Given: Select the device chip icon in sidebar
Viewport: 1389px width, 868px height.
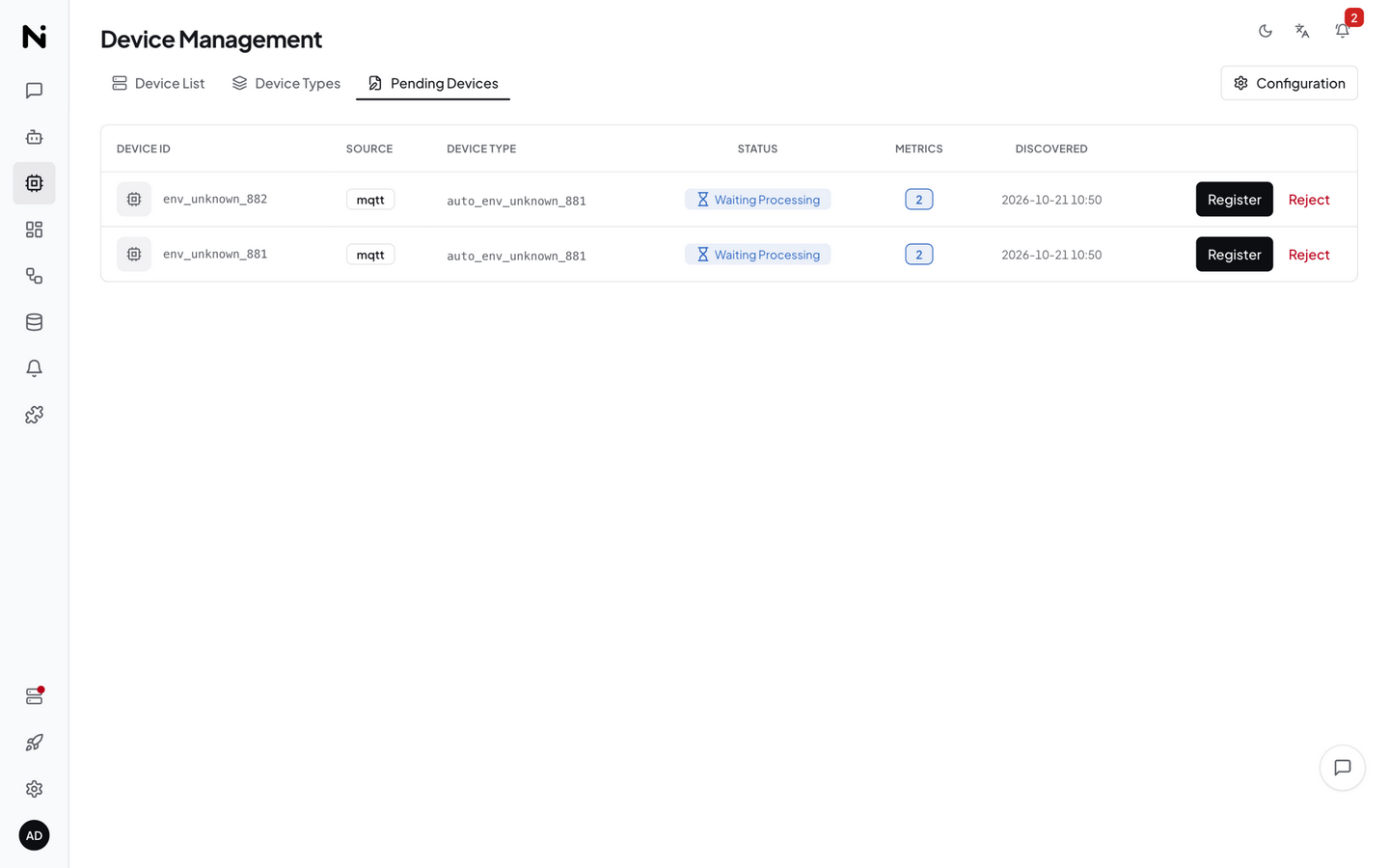Looking at the screenshot, I should click(34, 183).
